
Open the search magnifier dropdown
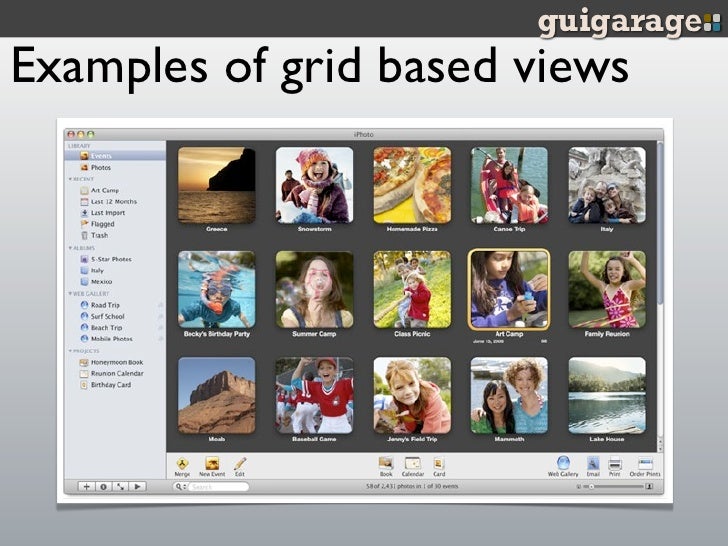[180, 487]
